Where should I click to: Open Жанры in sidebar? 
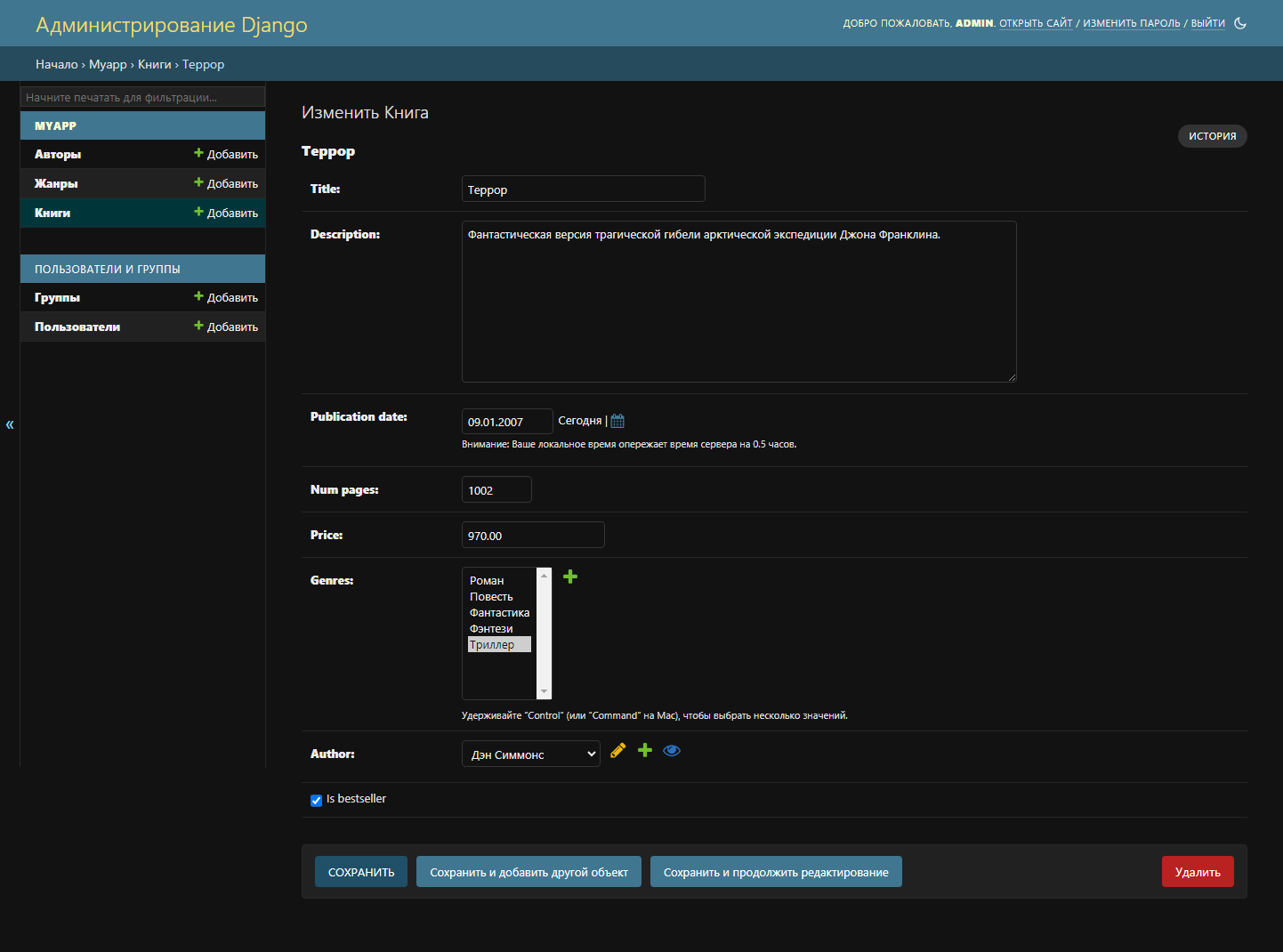coord(56,183)
